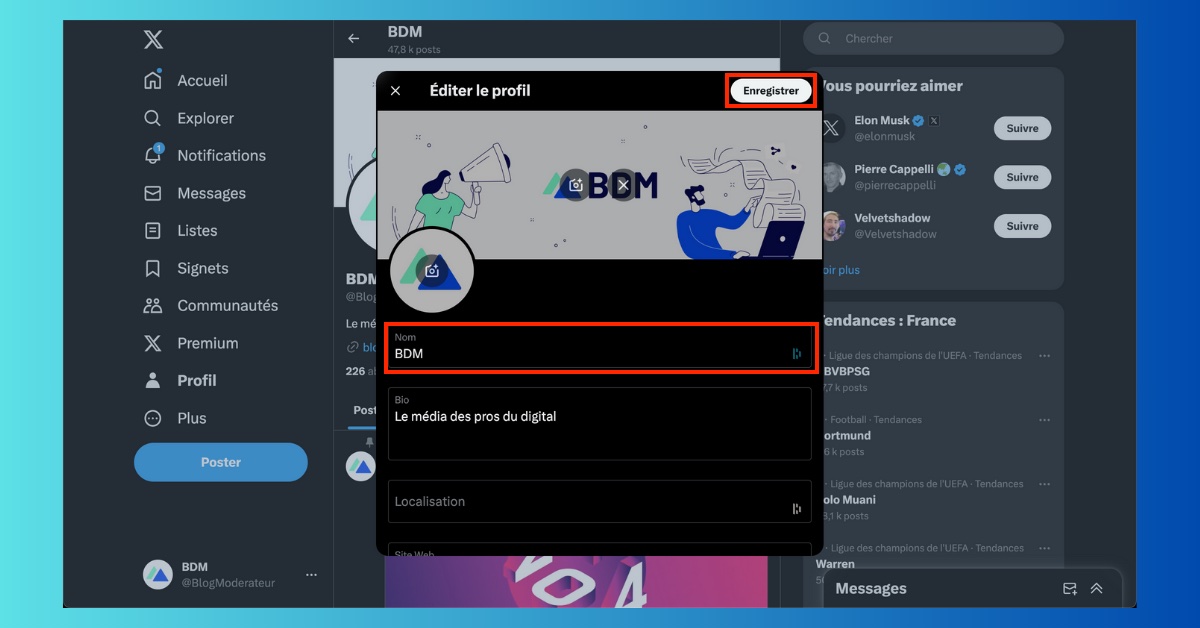Click the back arrow next to BDM header
The width and height of the screenshot is (1200, 628).
click(x=353, y=39)
